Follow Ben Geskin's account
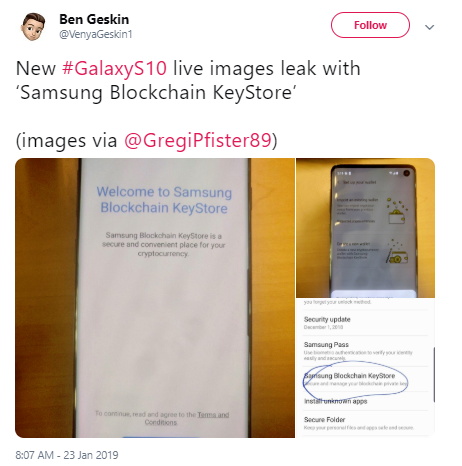The image size is (462, 466). click(370, 25)
